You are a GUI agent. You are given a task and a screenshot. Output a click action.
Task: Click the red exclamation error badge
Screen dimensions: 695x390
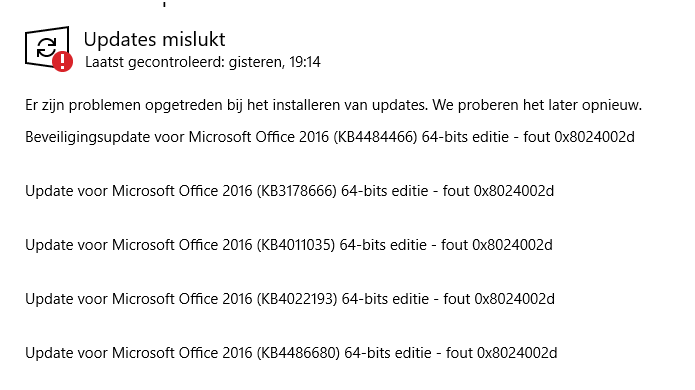click(x=62, y=61)
